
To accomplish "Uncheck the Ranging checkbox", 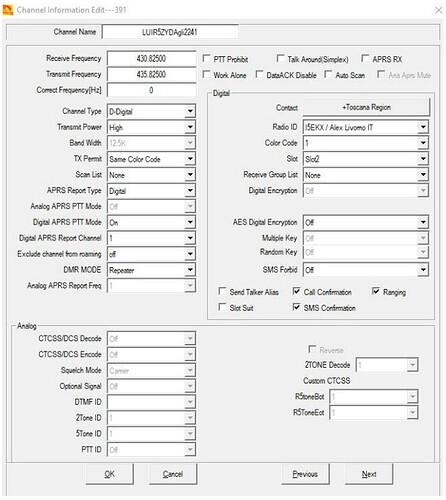I will pyautogui.click(x=376, y=291).
